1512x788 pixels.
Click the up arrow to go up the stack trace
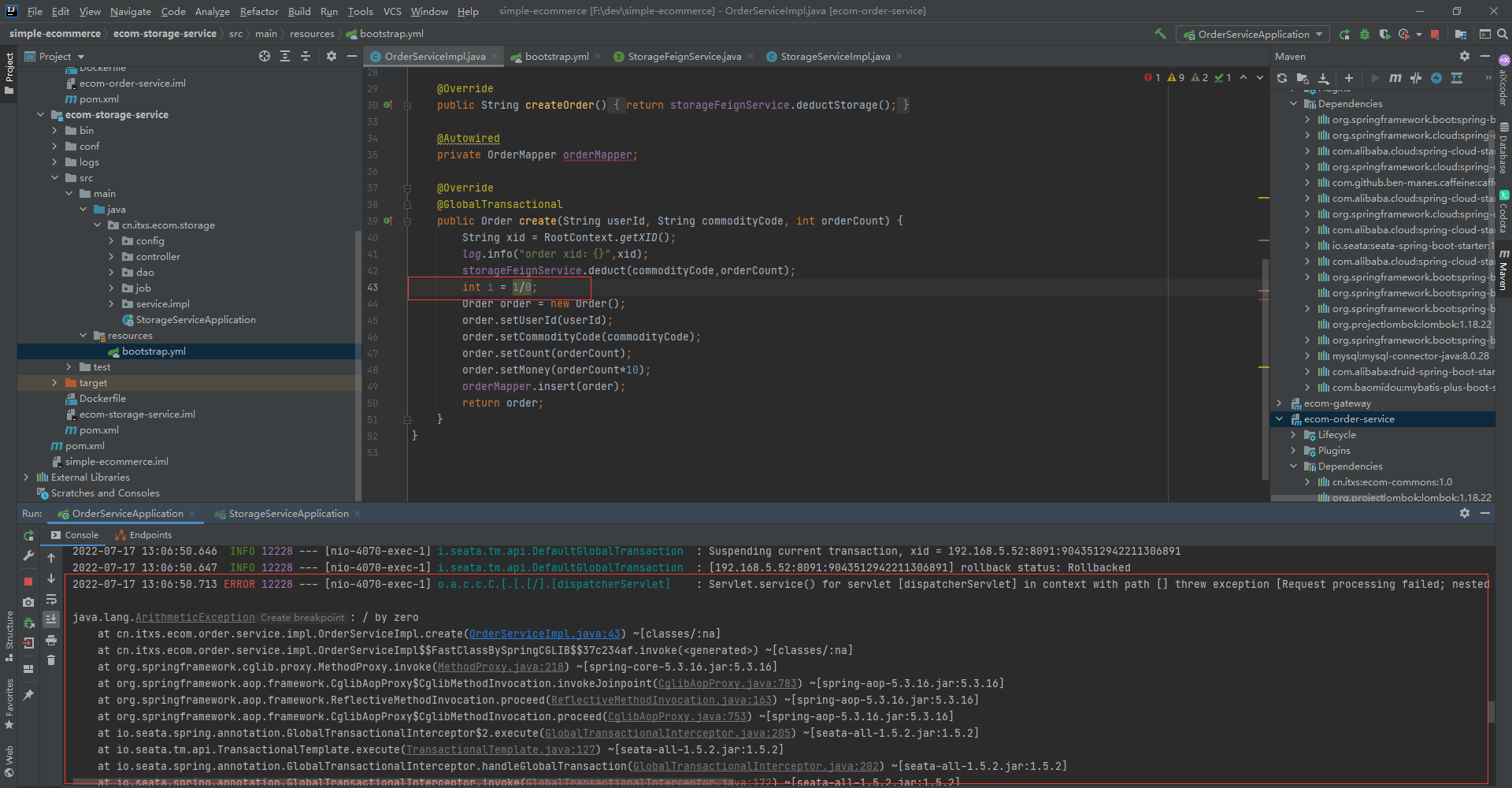(x=51, y=558)
